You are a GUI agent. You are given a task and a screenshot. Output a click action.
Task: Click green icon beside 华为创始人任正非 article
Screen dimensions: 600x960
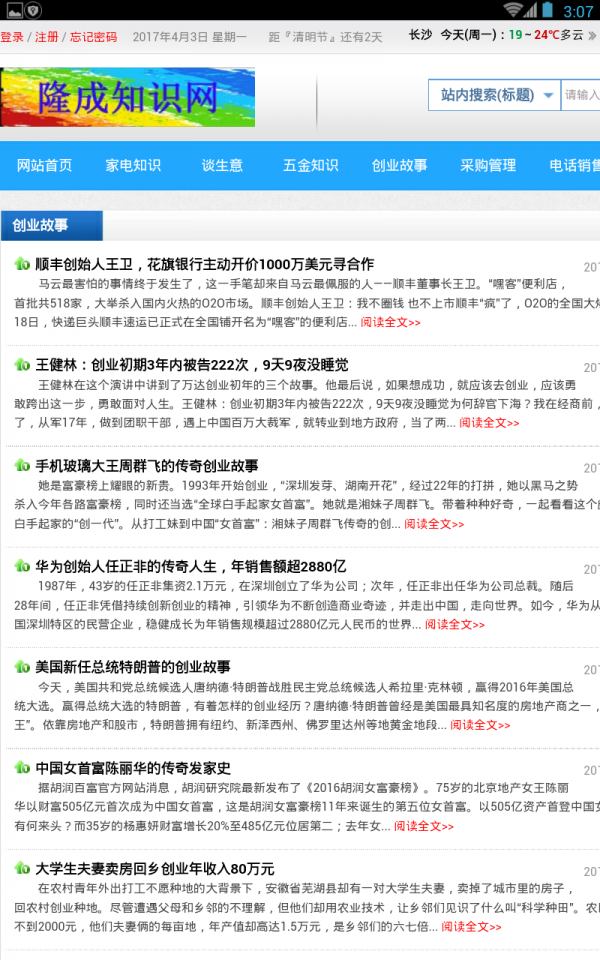point(22,566)
